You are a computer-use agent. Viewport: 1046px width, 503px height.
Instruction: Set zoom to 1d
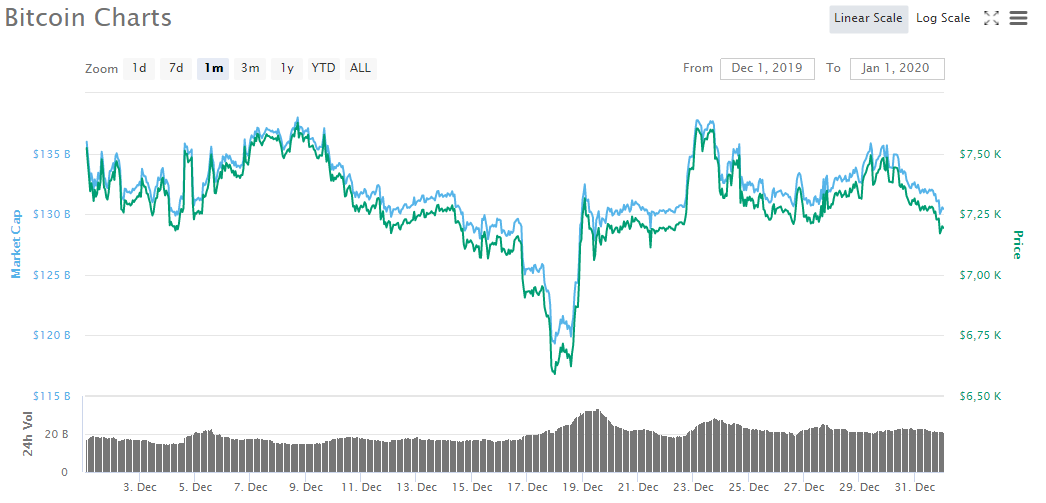click(139, 68)
